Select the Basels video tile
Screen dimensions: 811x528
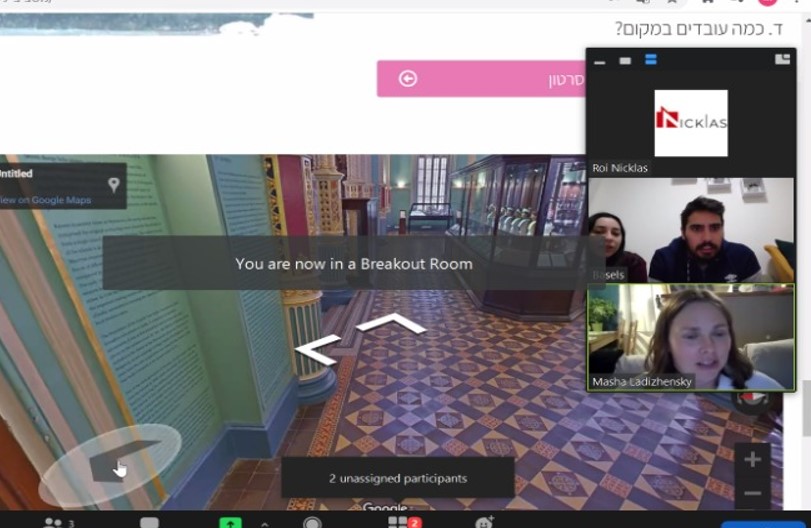click(691, 230)
